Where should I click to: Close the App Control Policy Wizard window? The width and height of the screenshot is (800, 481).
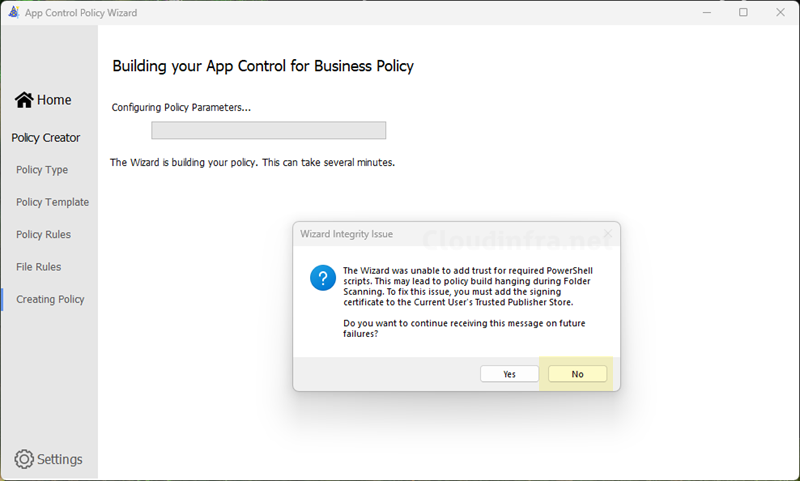(x=780, y=12)
